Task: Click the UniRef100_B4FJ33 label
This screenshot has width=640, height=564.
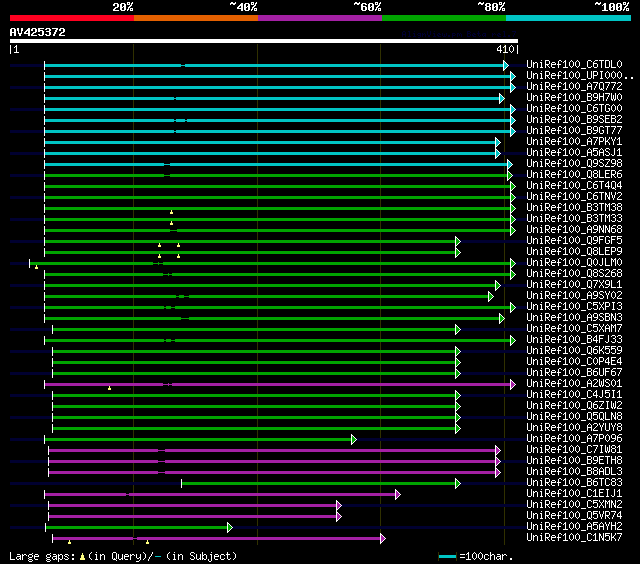Action: 574,340
